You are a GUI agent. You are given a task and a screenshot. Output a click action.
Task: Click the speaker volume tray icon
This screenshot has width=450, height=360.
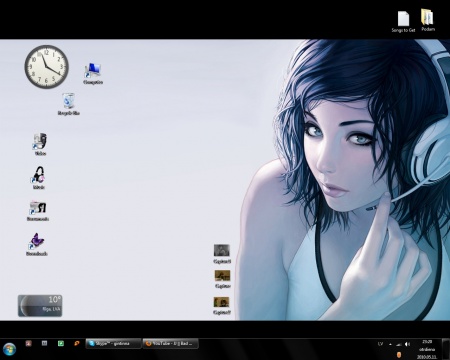[407, 344]
